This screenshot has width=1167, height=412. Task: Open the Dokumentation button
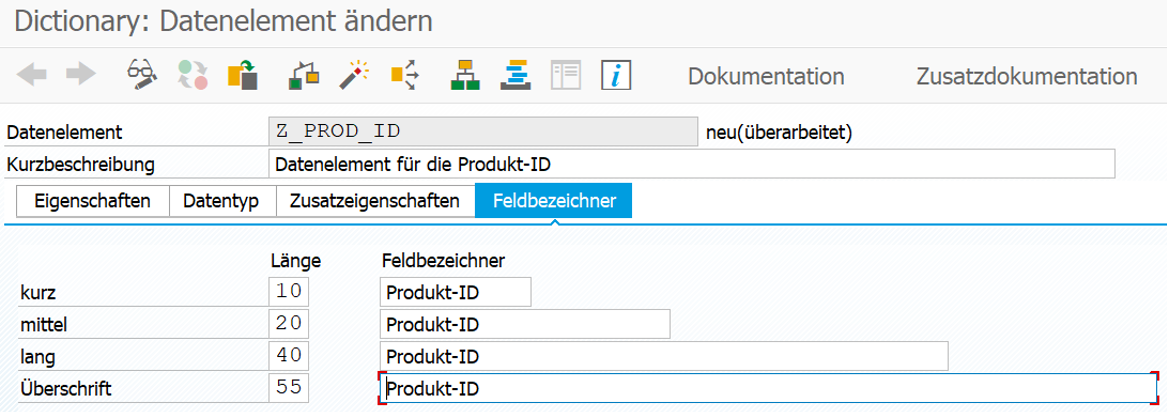coord(766,77)
